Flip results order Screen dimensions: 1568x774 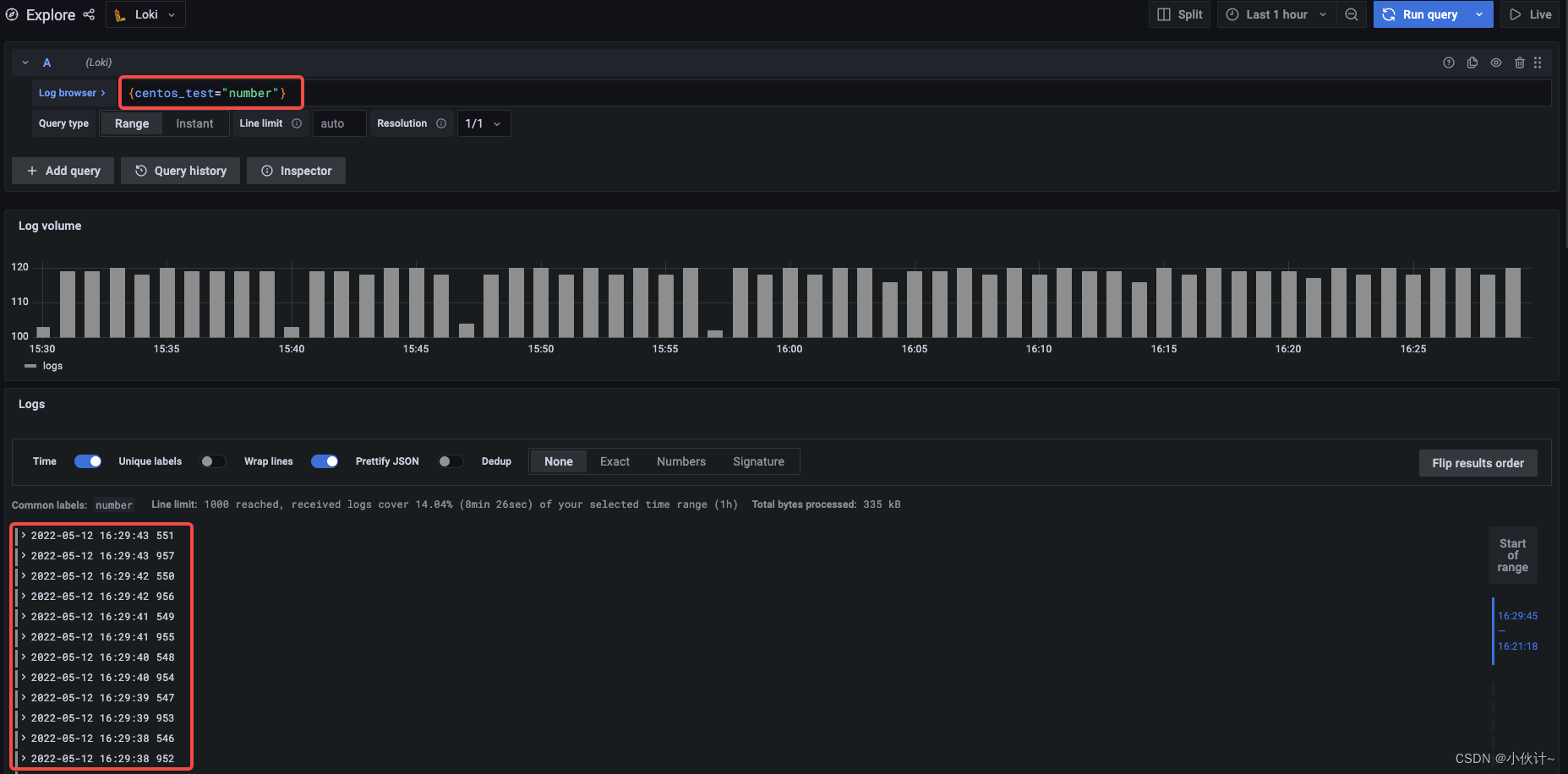pyautogui.click(x=1478, y=463)
